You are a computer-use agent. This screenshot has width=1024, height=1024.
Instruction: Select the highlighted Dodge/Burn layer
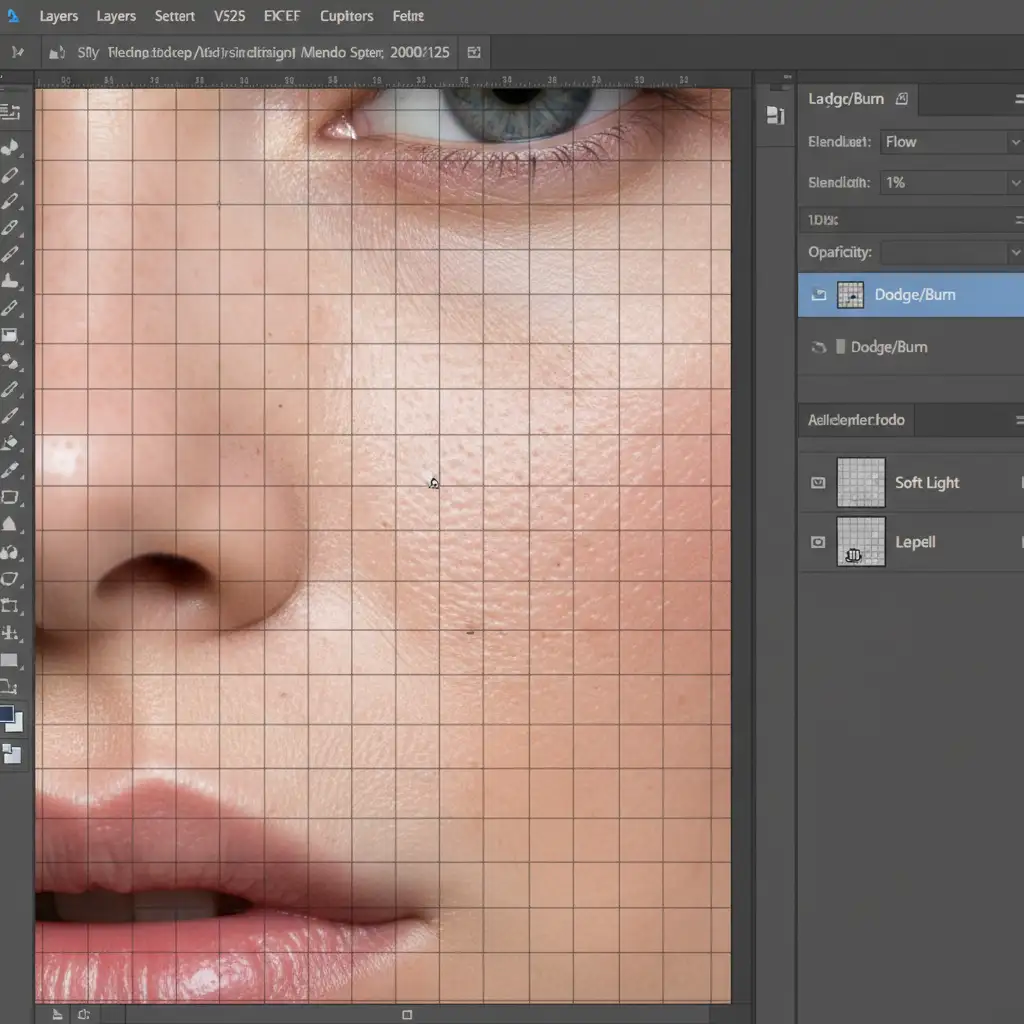pyautogui.click(x=914, y=295)
